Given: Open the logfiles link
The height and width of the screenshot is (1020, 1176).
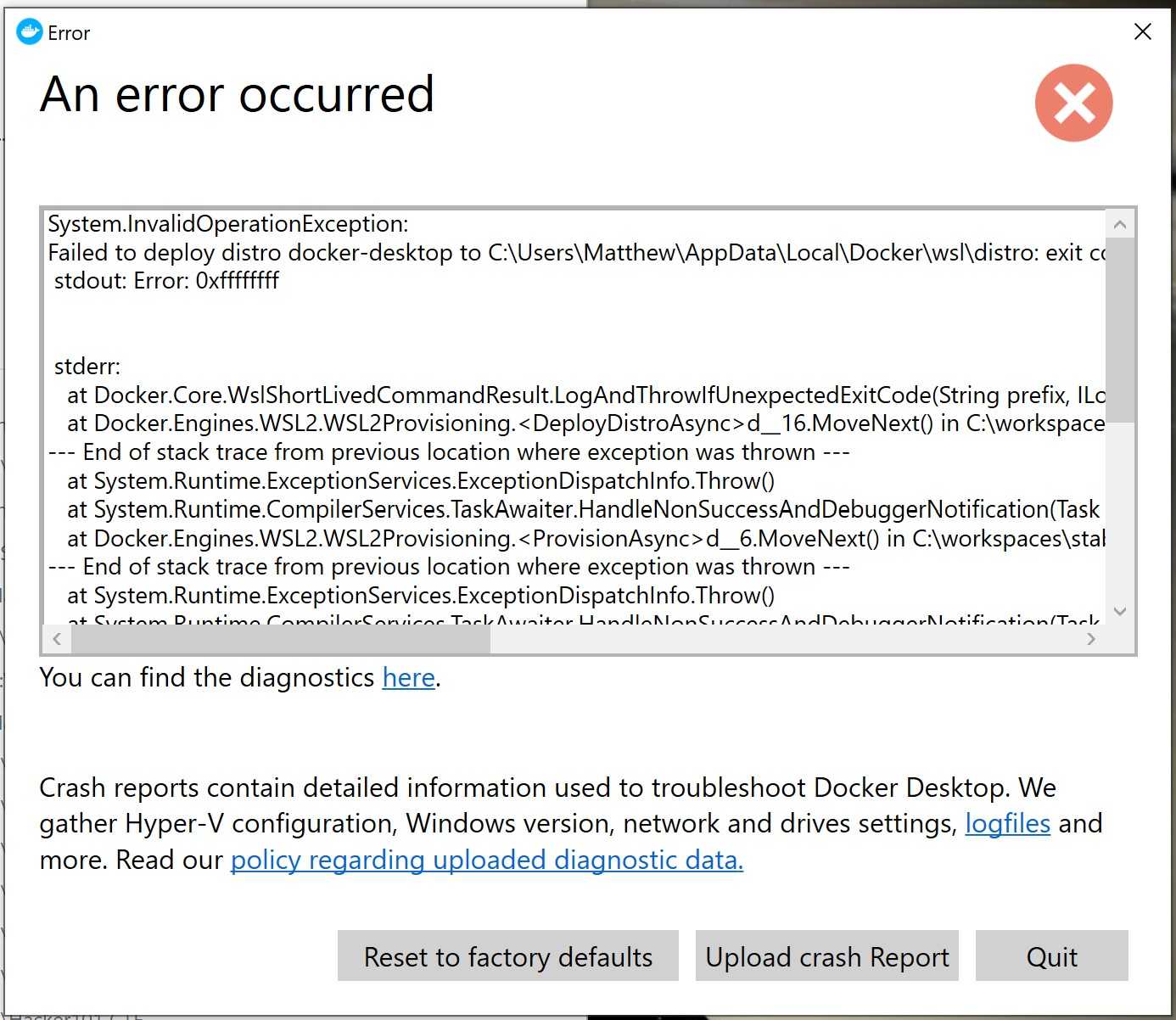Looking at the screenshot, I should click(x=1007, y=824).
